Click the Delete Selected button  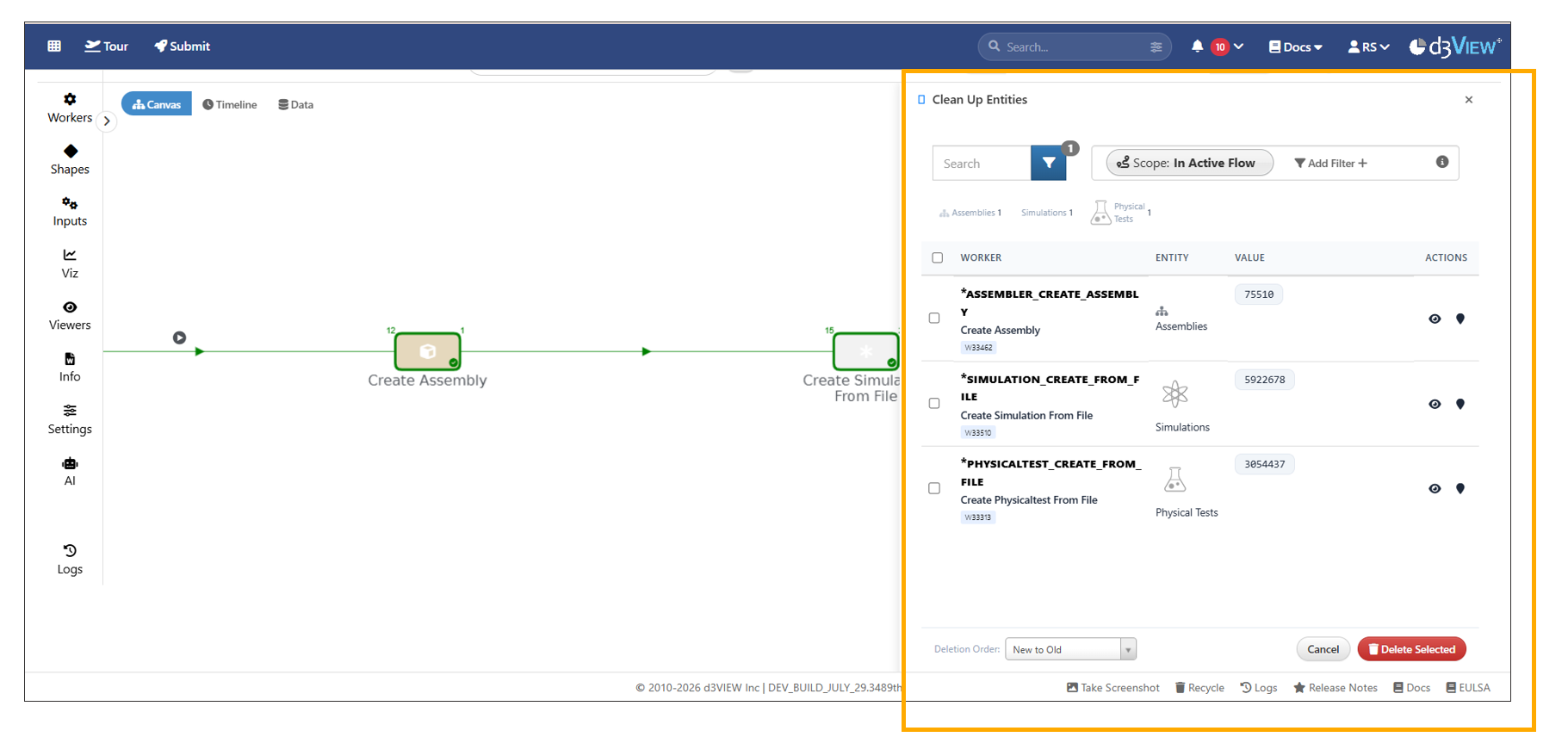pos(1410,649)
